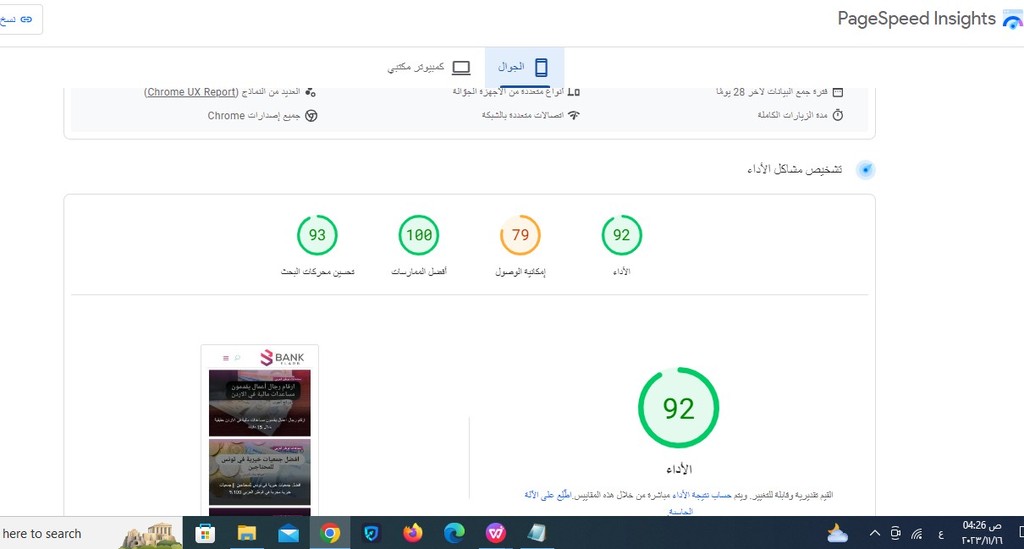Click the network wifi tray icon
This screenshot has width=1024, height=549.
[x=918, y=534]
